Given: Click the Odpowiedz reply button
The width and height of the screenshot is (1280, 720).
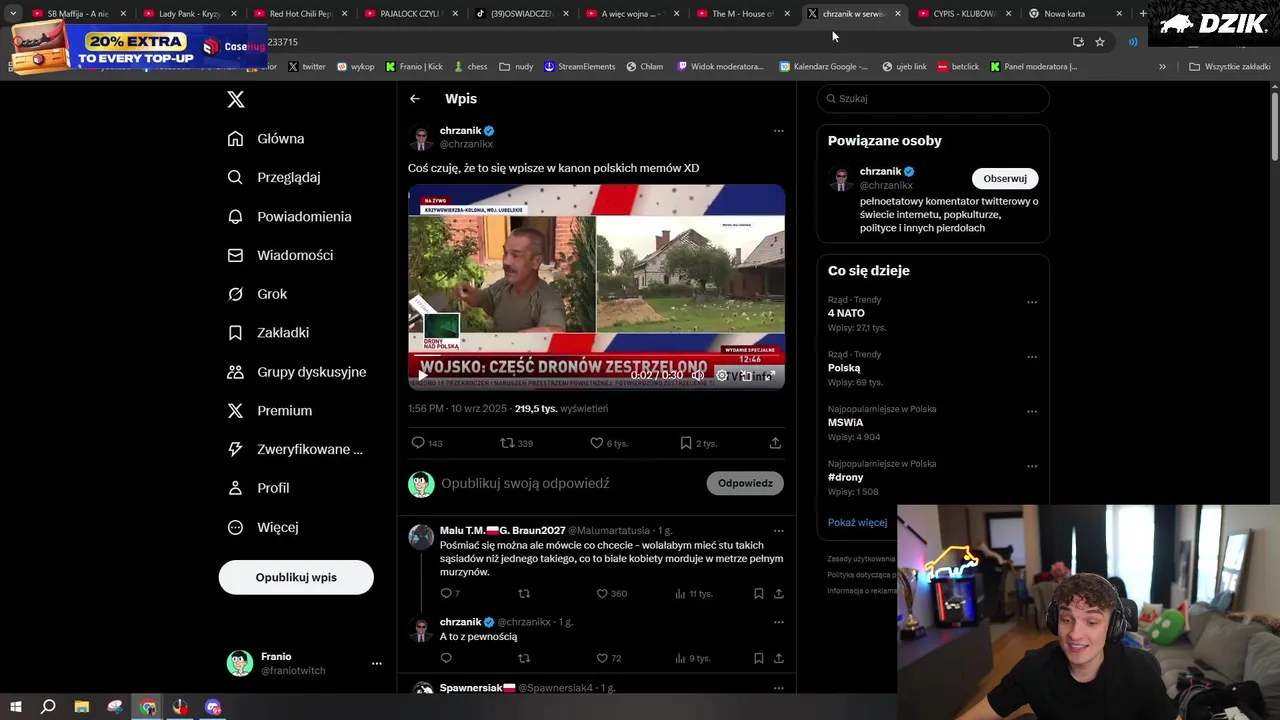Looking at the screenshot, I should pos(745,483).
